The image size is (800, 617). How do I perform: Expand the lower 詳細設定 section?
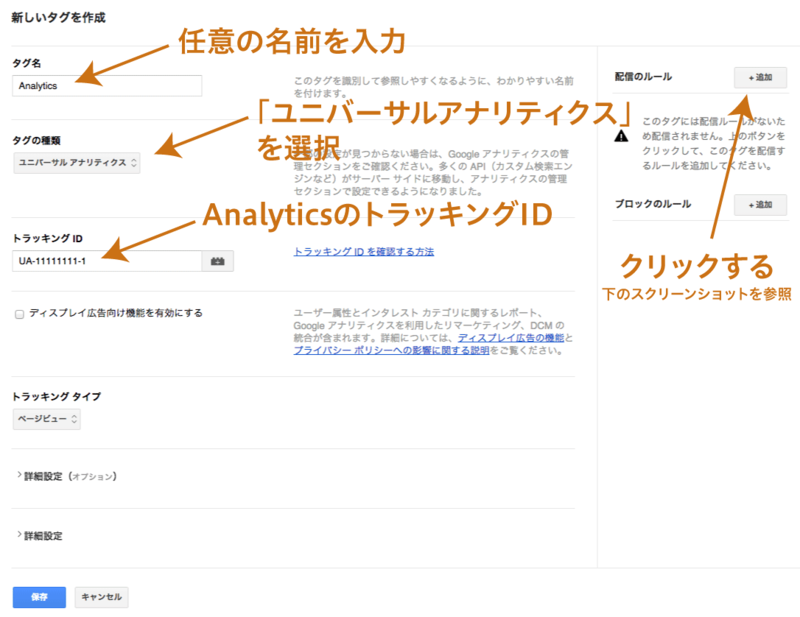[x=40, y=536]
